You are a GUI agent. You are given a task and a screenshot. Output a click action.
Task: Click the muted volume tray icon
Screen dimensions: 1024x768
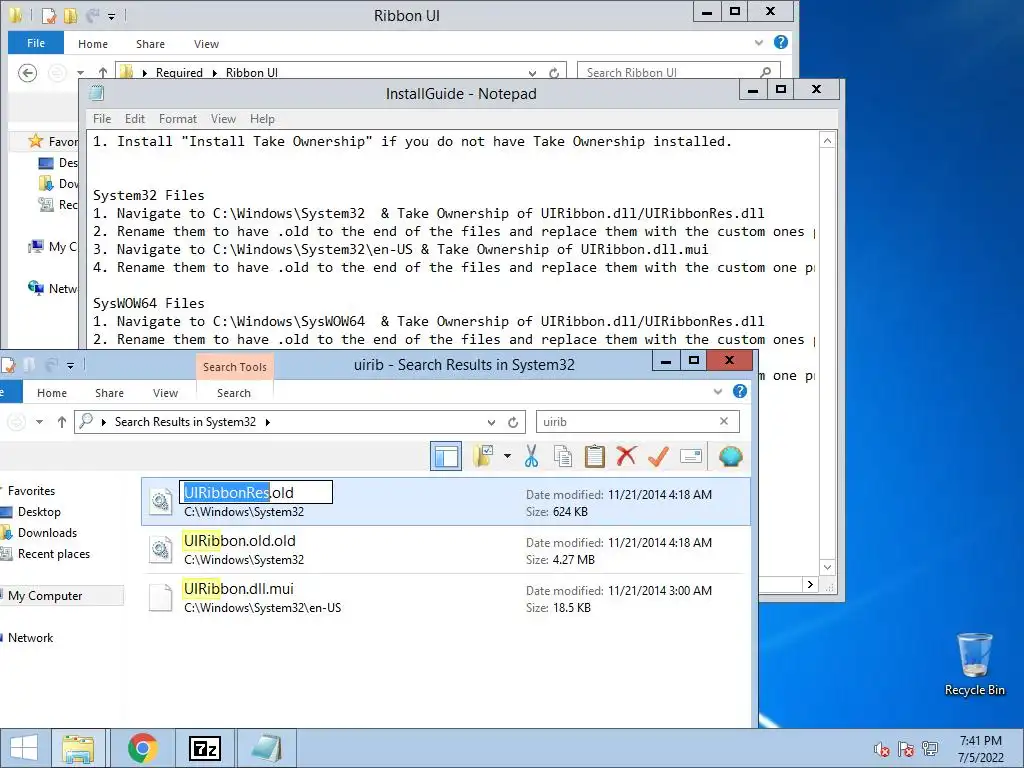tap(881, 750)
